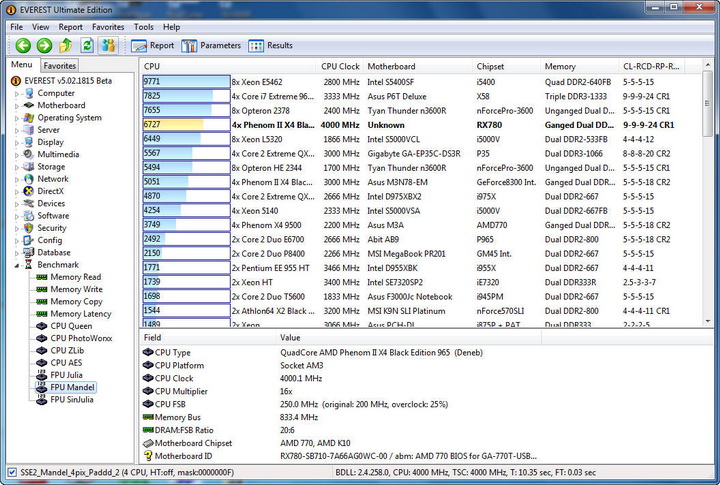Expand the Storage tree node
This screenshot has width=720, height=485.
click(17, 167)
